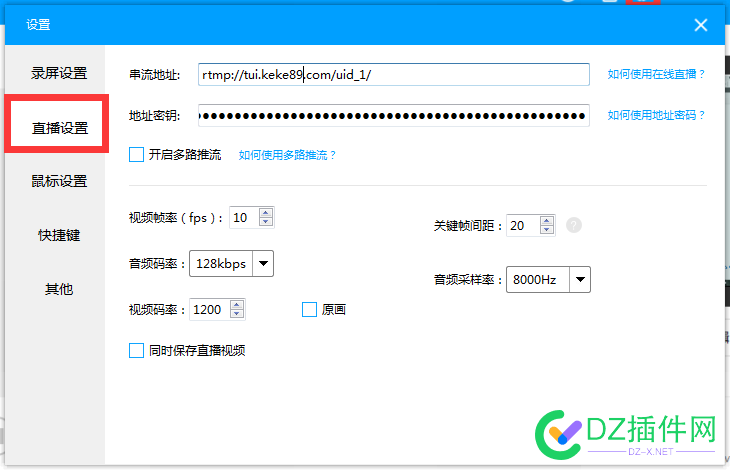Open the 录屏设置 tab
This screenshot has height=470, width=730.
pos(59,73)
